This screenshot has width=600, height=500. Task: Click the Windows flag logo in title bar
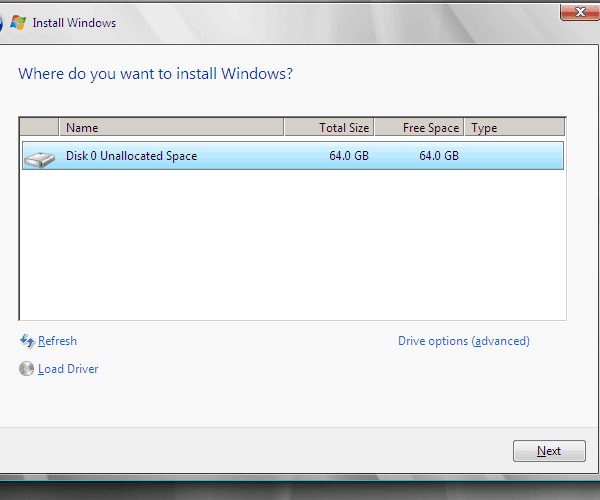(x=18, y=23)
